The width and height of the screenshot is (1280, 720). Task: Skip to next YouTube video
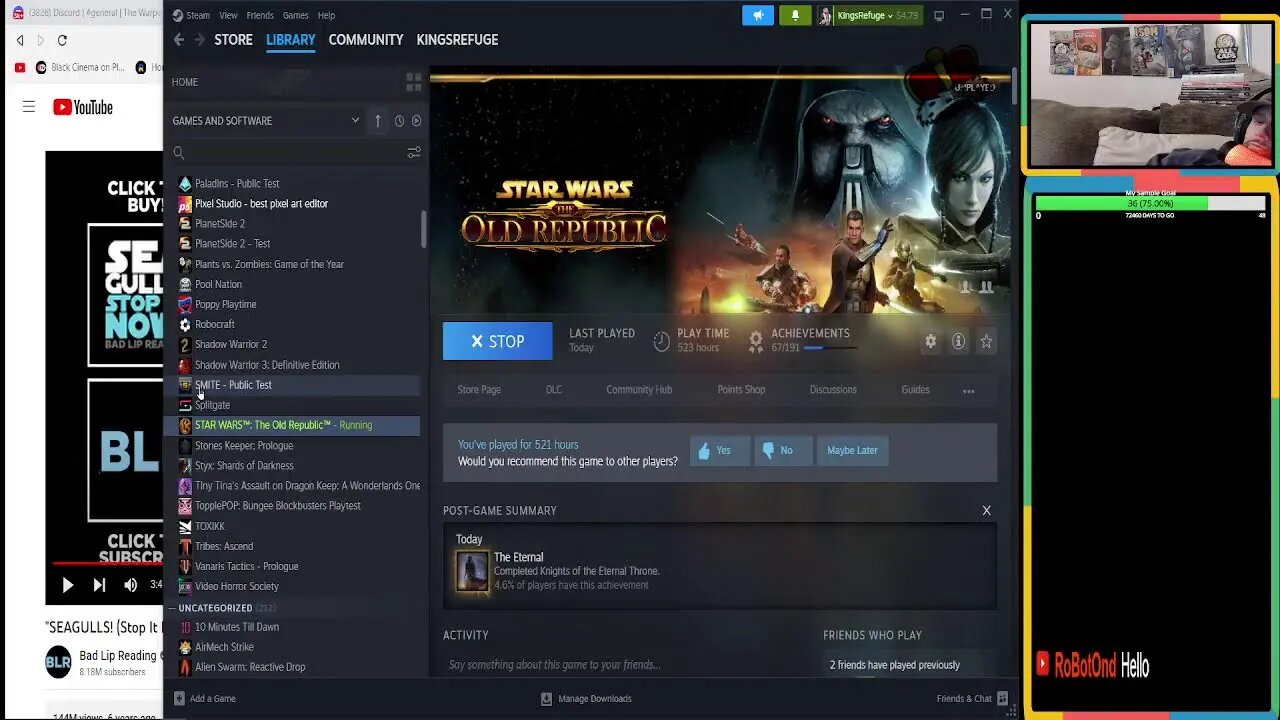pos(99,585)
